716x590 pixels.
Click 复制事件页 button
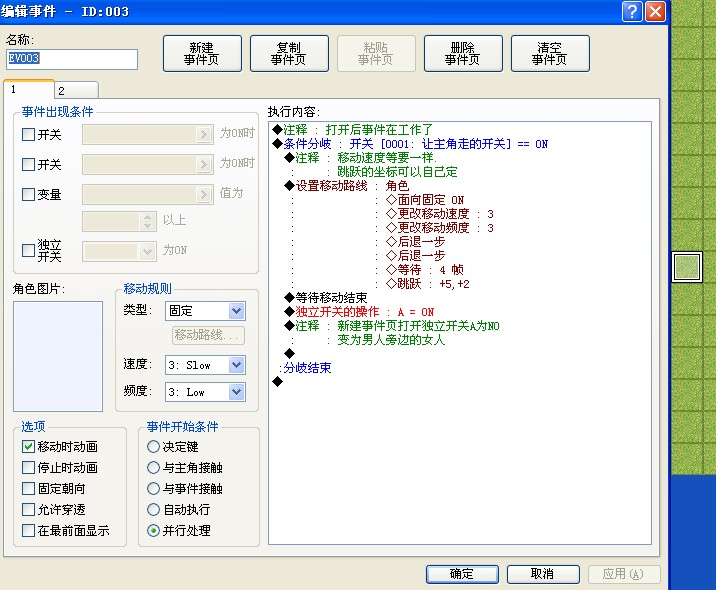click(x=289, y=53)
